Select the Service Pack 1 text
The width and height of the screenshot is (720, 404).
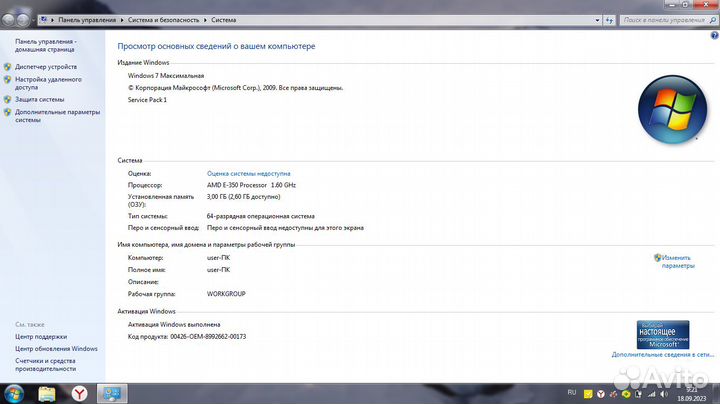tap(147, 100)
